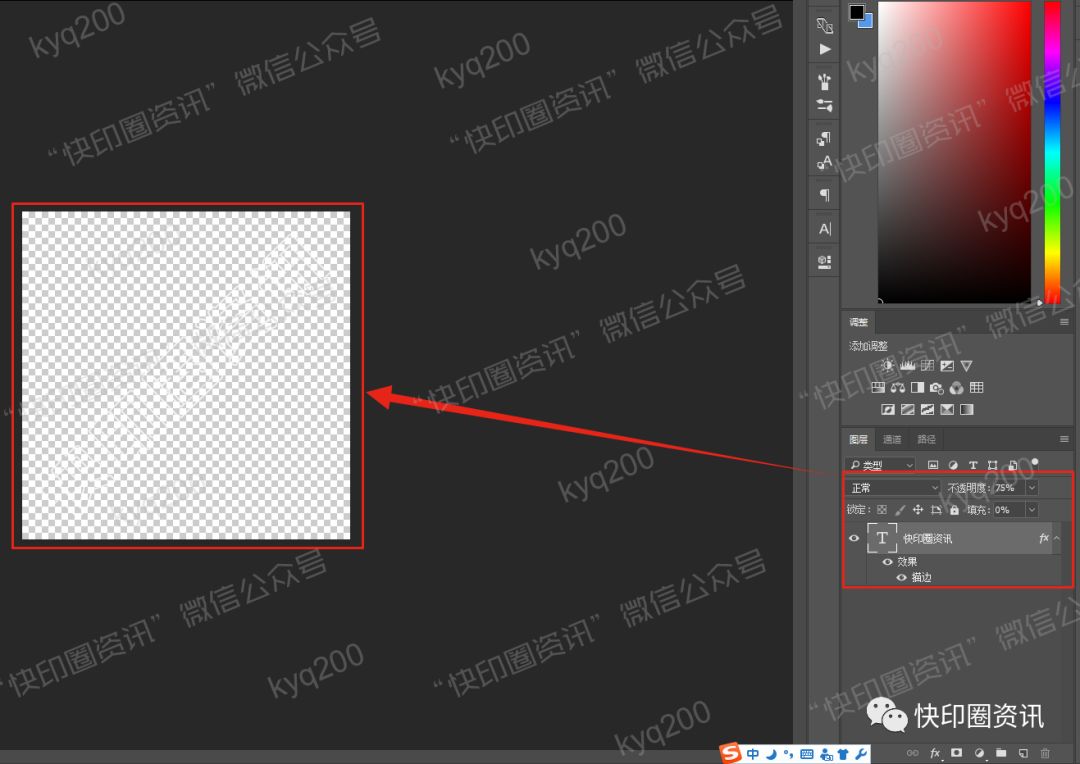Hide the 快印圈资讯 text layer

click(x=854, y=538)
